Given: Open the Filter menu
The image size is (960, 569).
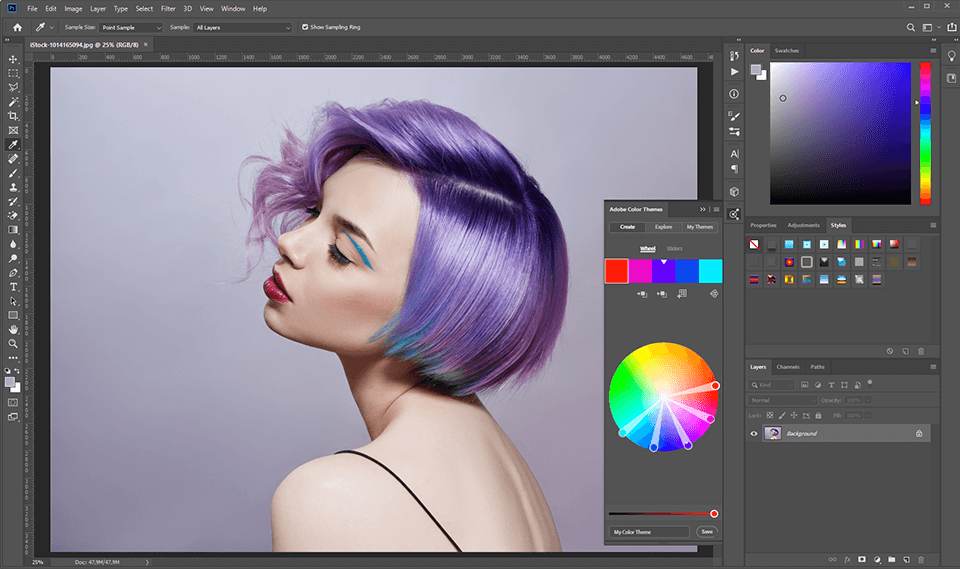Looking at the screenshot, I should click(x=168, y=8).
